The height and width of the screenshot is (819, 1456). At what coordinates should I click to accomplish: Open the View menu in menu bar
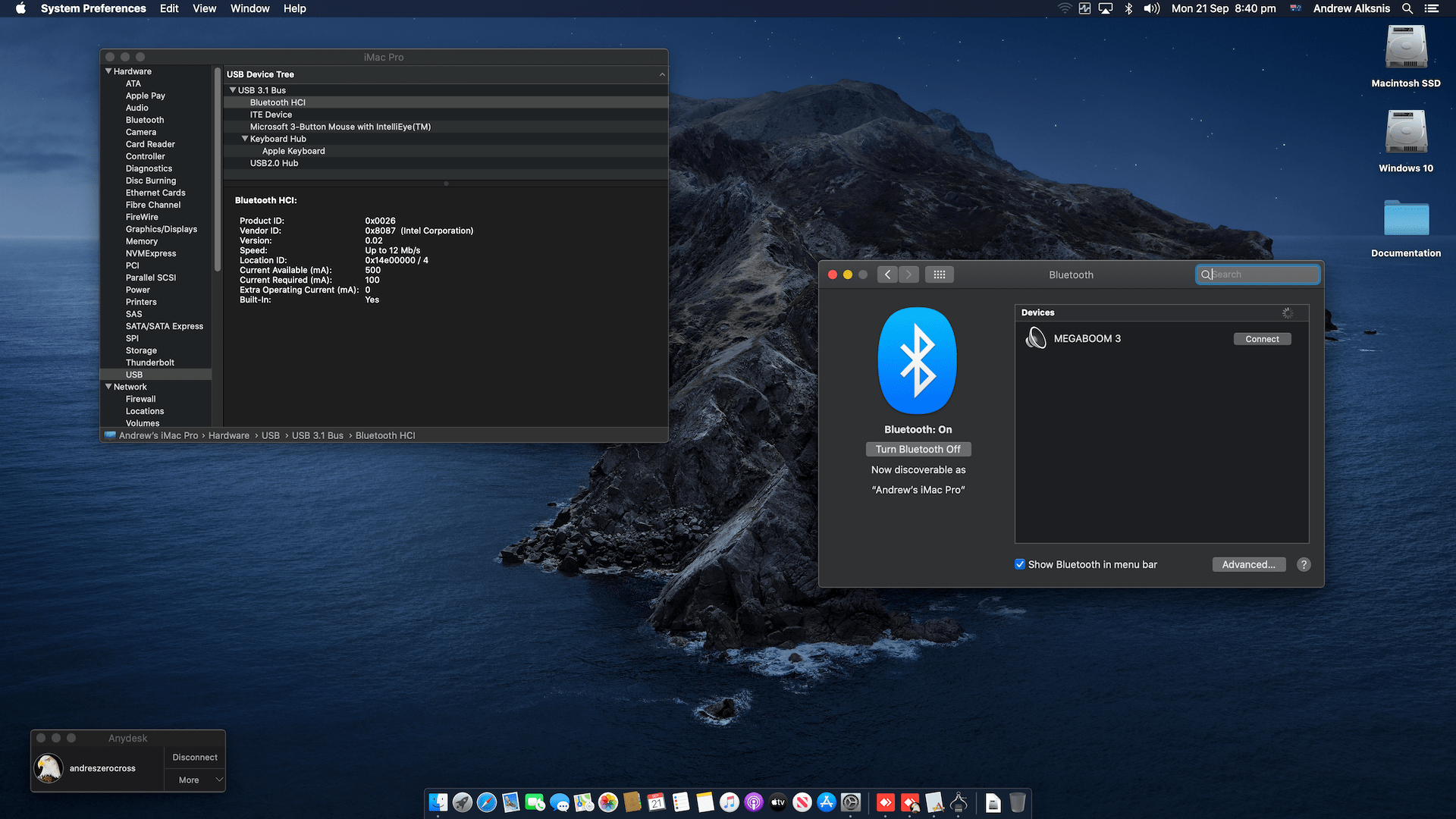click(204, 8)
